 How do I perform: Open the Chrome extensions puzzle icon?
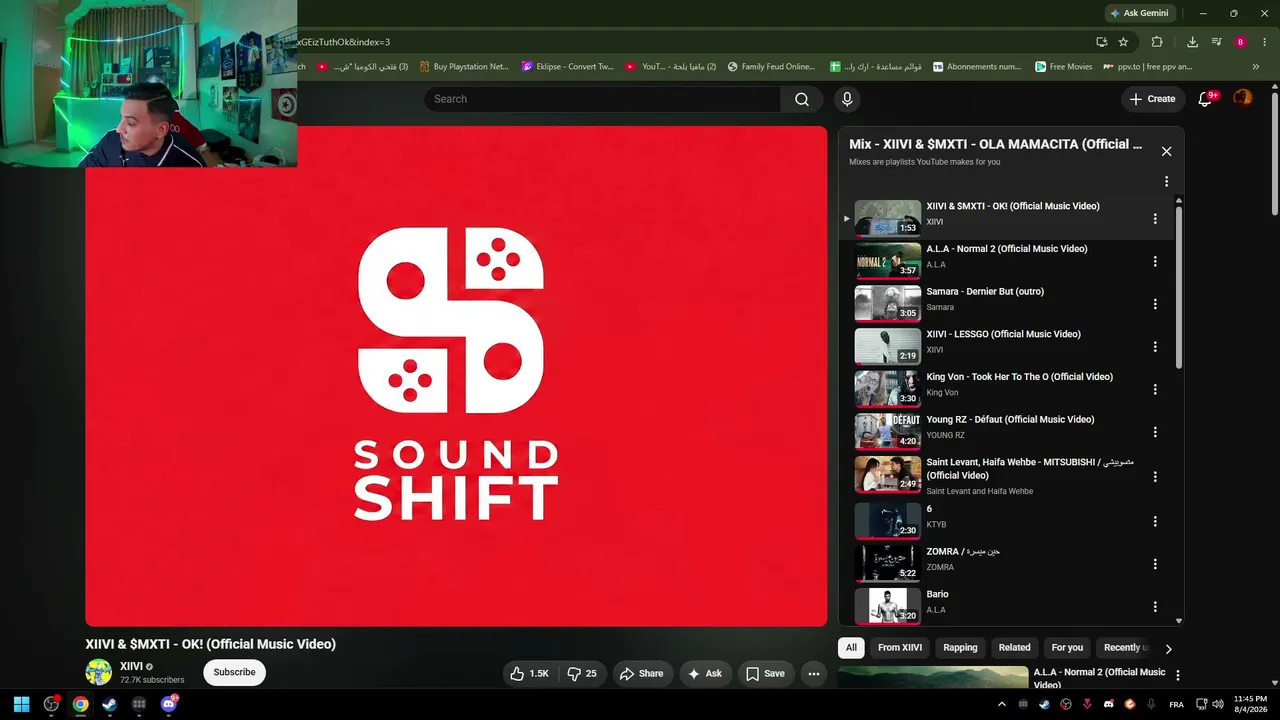click(1157, 42)
